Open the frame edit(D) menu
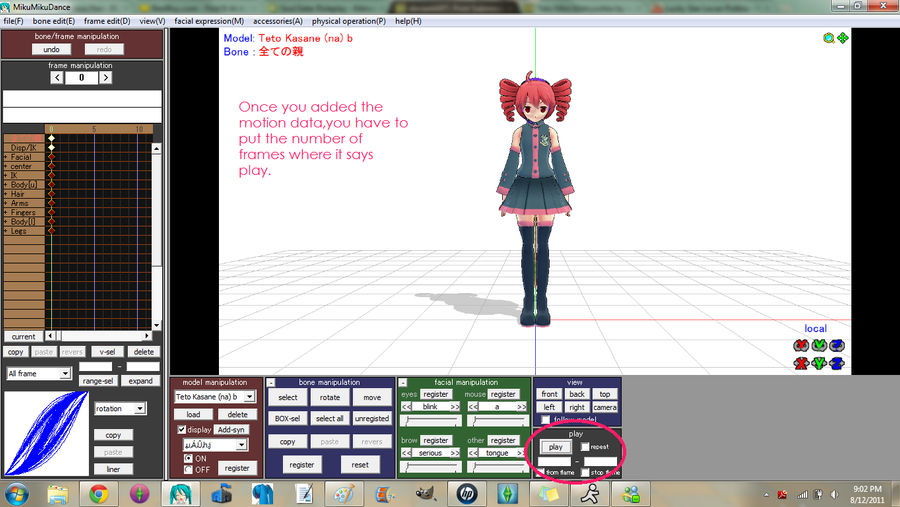The width and height of the screenshot is (900, 507). (x=107, y=21)
